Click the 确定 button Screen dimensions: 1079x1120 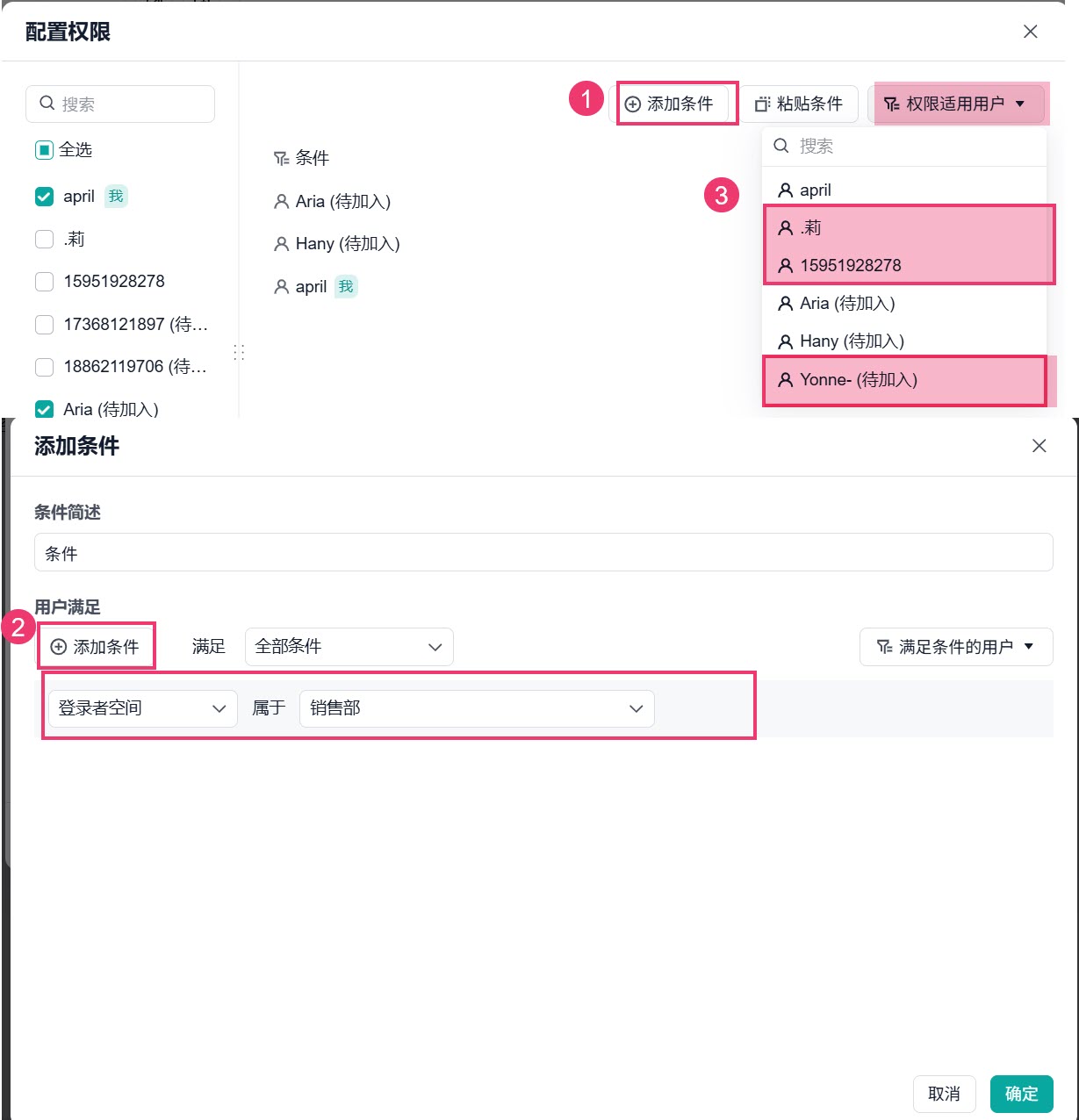1022,1094
